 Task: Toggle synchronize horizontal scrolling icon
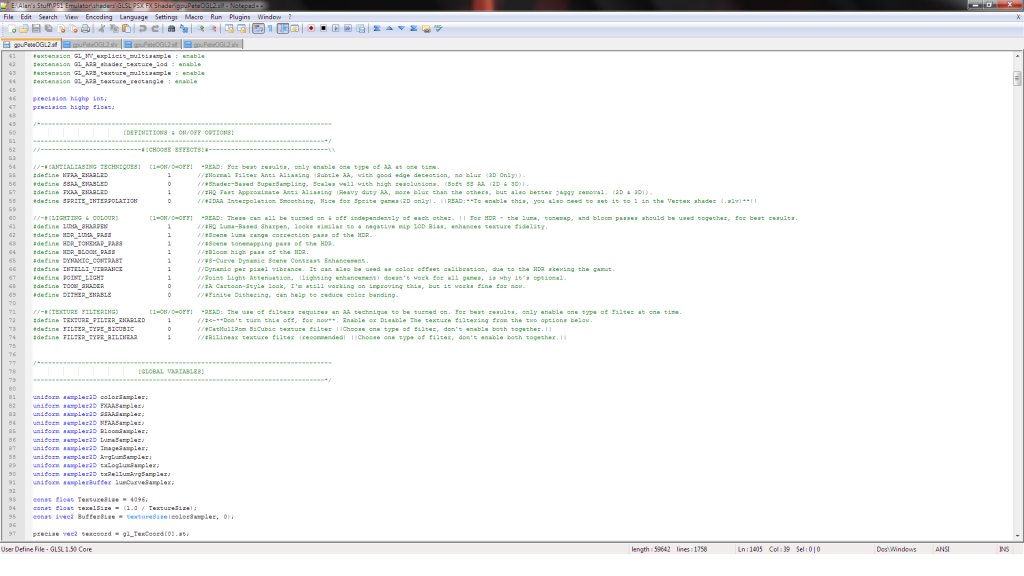coord(242,29)
